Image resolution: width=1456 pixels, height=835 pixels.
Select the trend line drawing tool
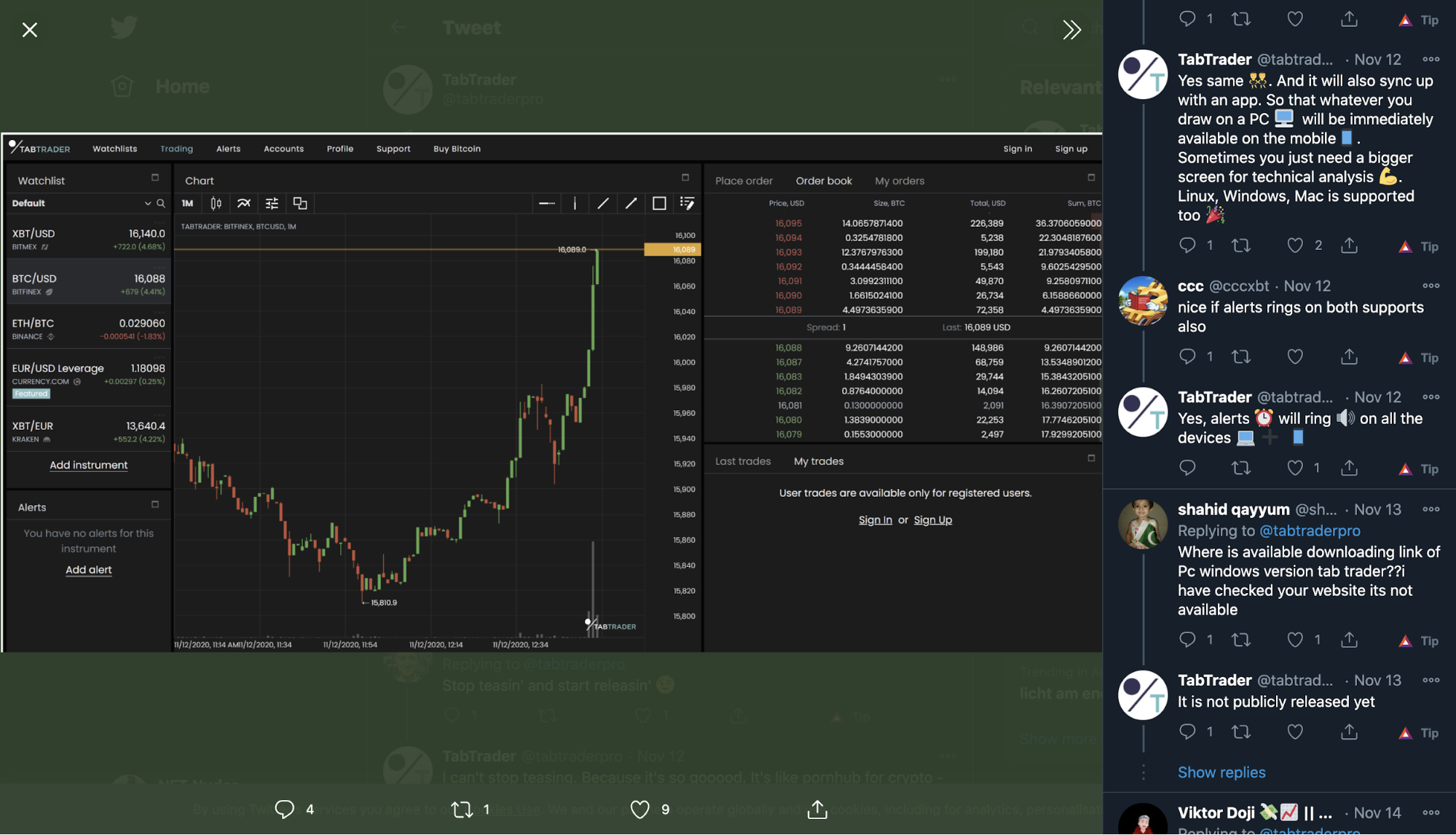pyautogui.click(x=602, y=203)
